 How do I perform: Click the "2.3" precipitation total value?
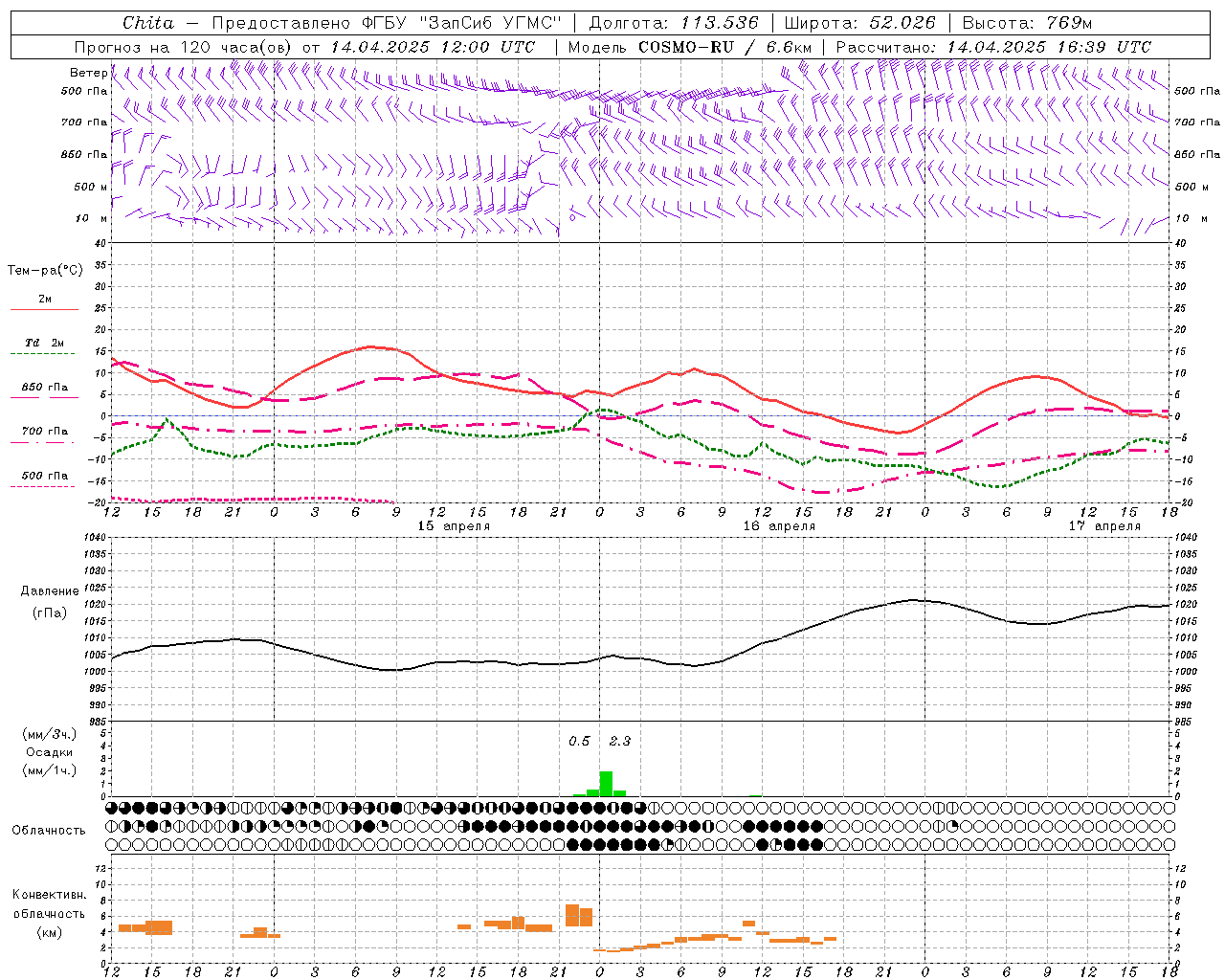click(x=620, y=742)
